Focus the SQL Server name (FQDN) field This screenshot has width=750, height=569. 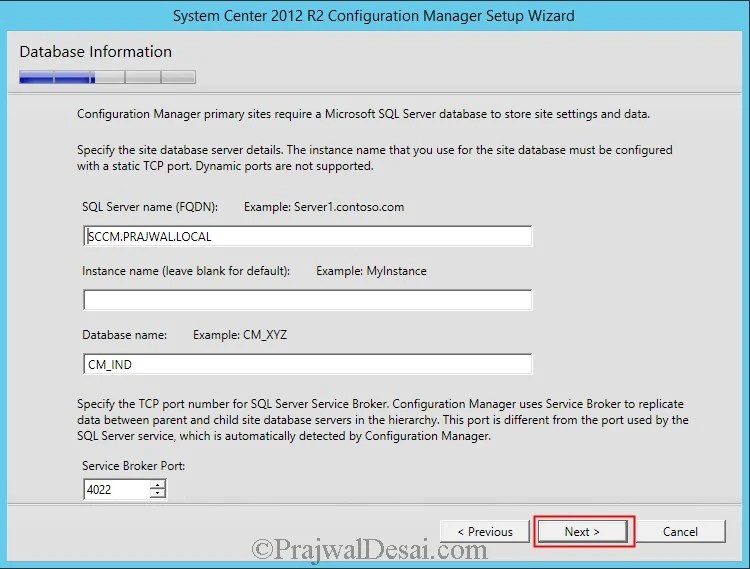click(x=308, y=236)
